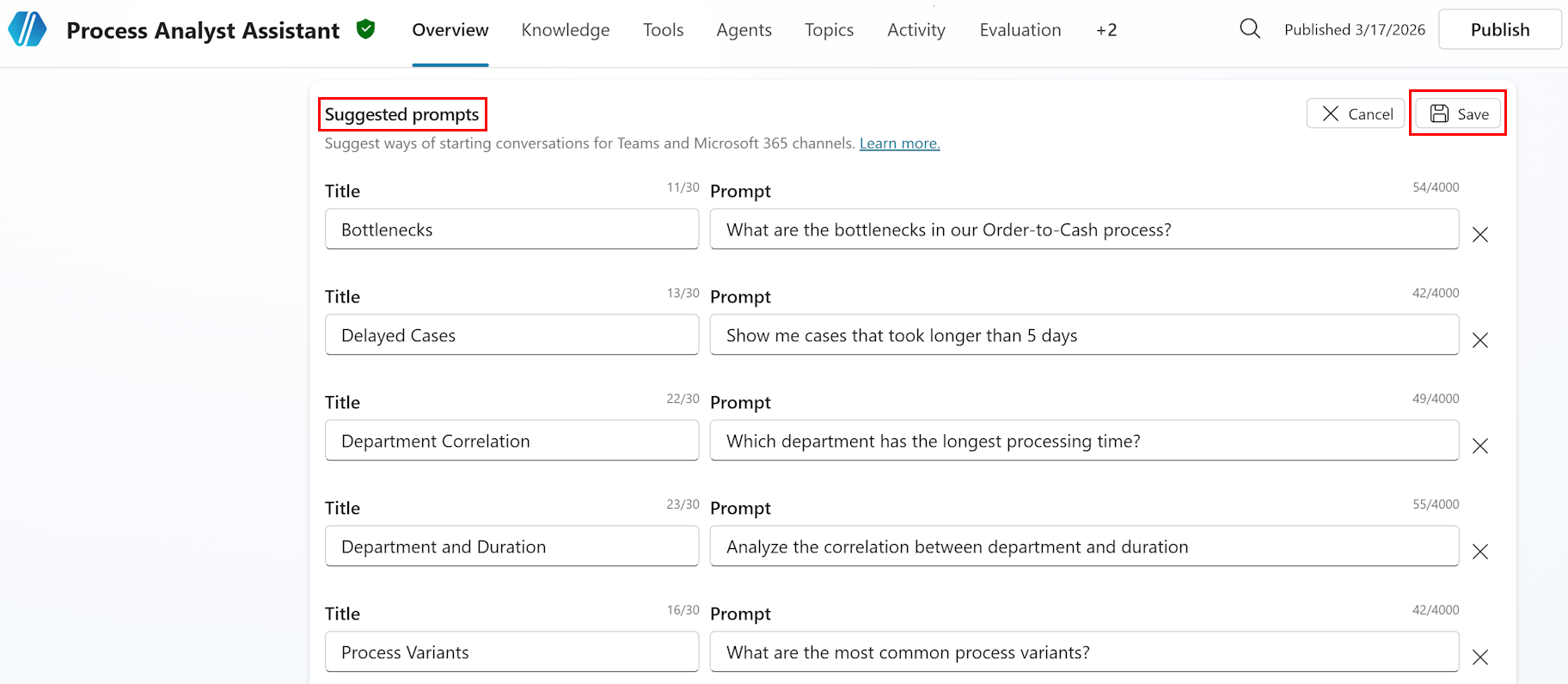Cancel editing suggested prompts
The image size is (1568, 684).
pos(1356,113)
